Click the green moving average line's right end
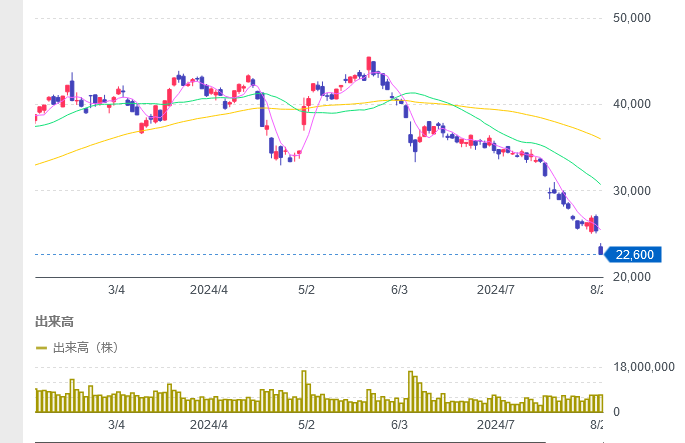 click(x=599, y=182)
